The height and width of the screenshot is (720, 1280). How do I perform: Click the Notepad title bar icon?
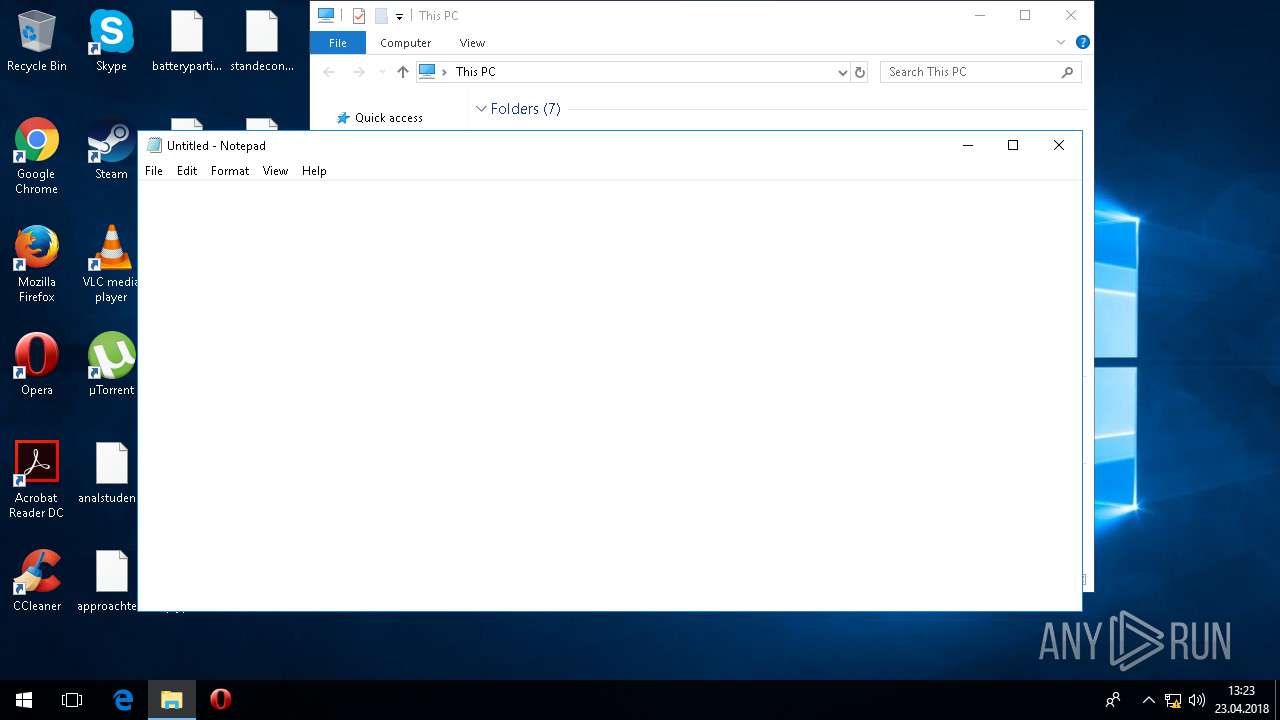click(x=154, y=145)
